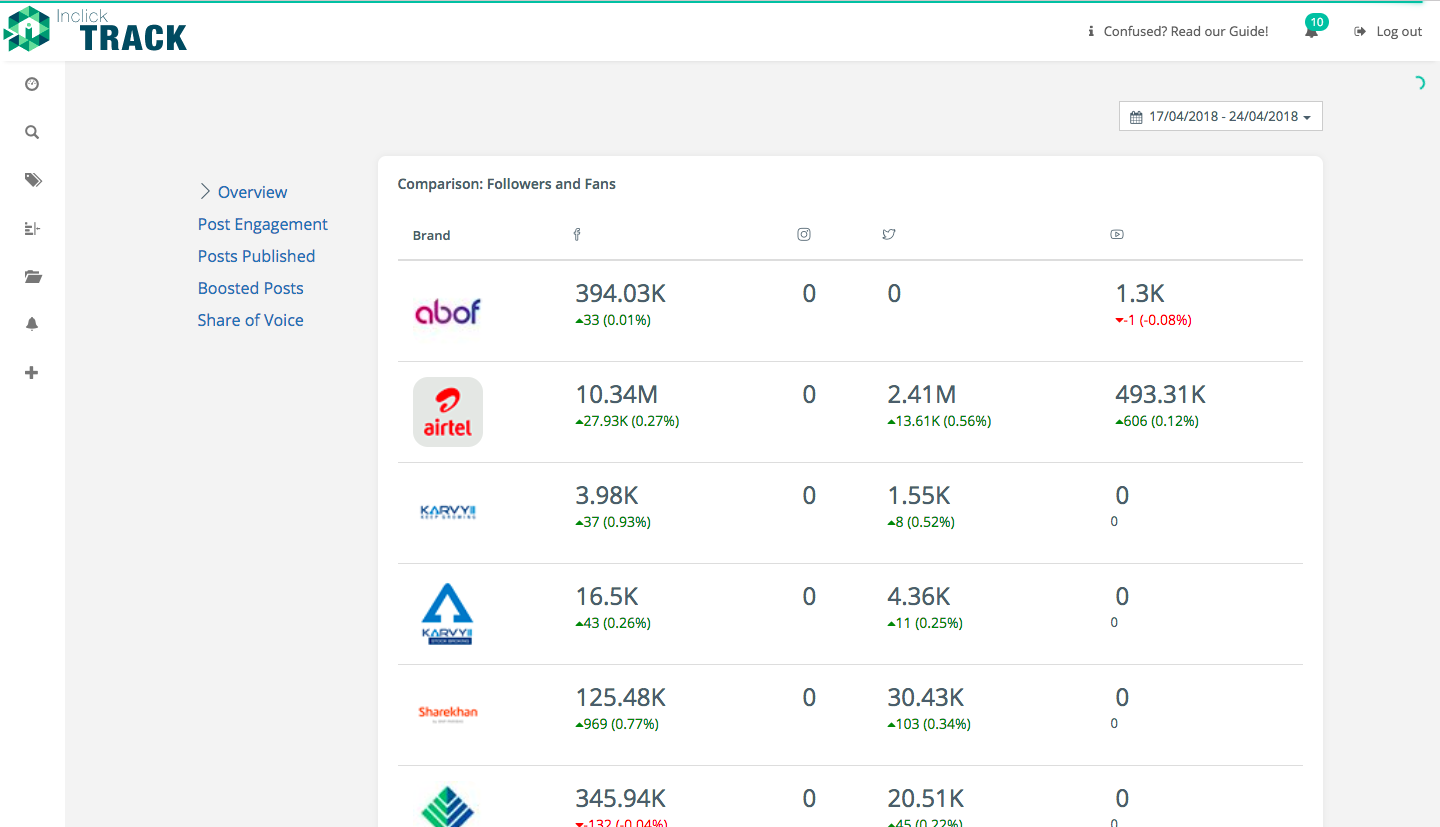Click the 33 (0.01%) growth figure
1440x827 pixels.
tap(614, 320)
